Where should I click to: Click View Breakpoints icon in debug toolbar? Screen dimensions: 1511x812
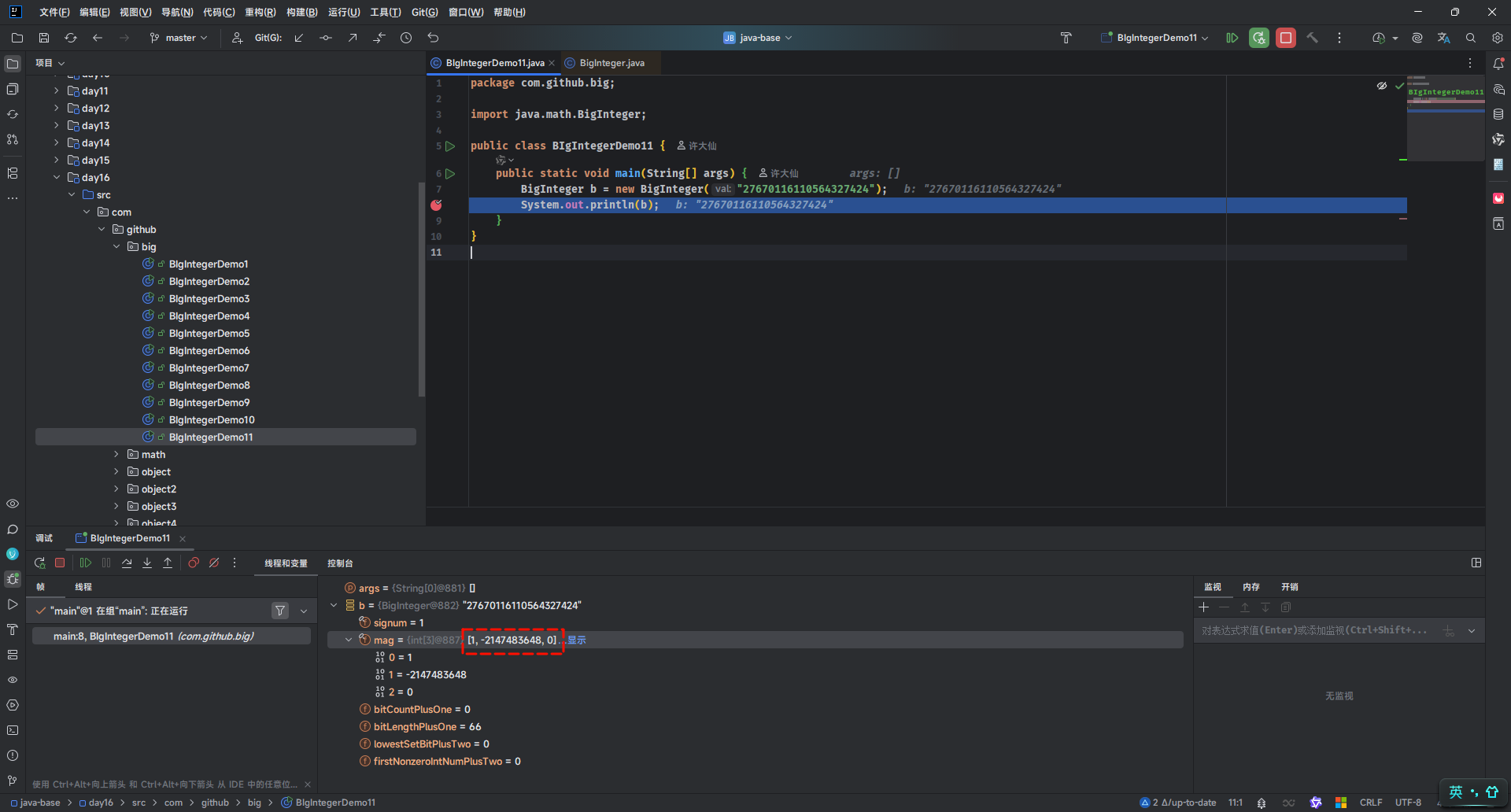point(194,563)
